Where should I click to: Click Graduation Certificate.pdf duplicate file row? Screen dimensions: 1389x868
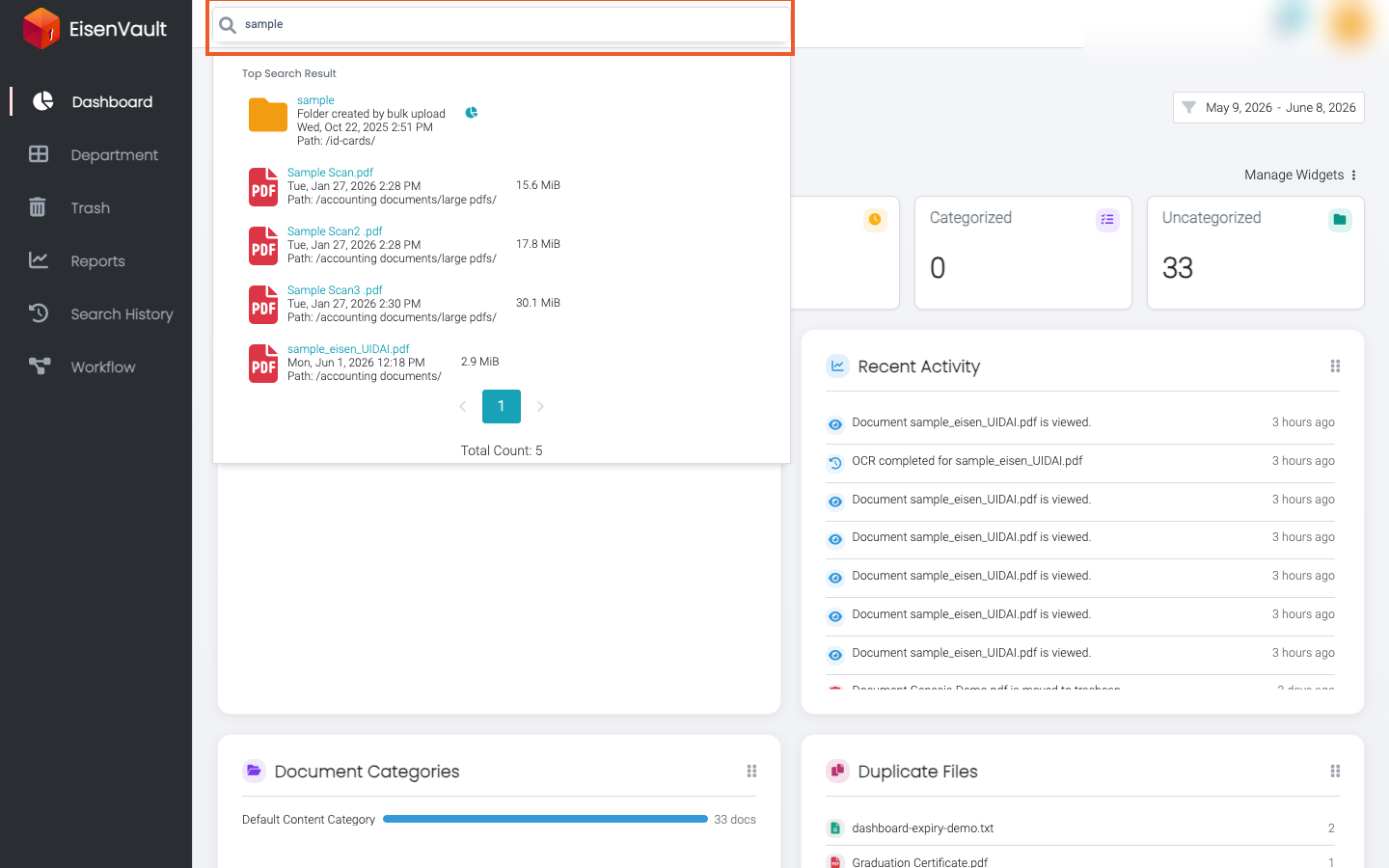tap(1080, 860)
